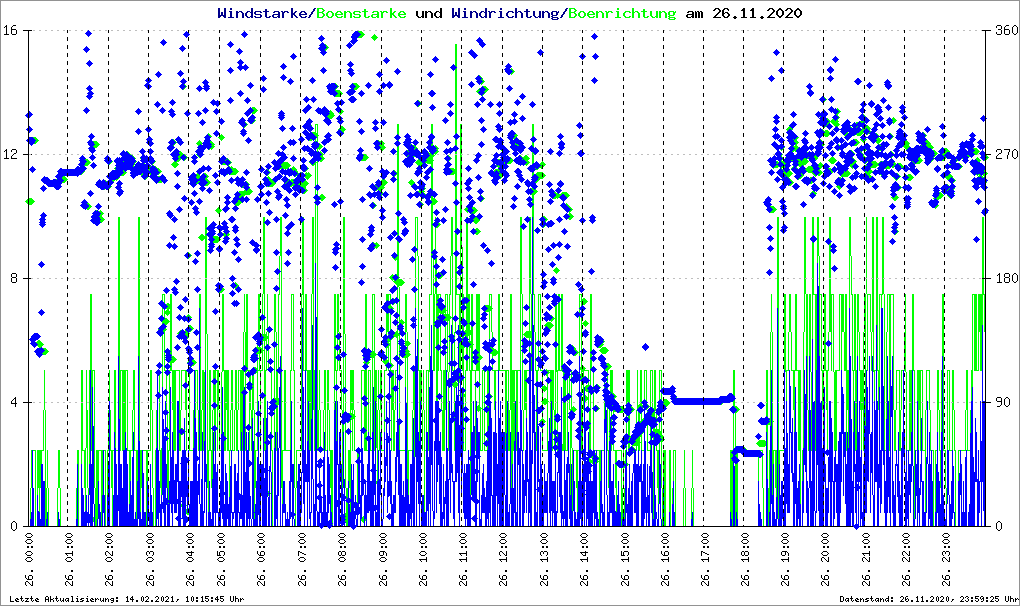Viewport: 1020px width, 606px height.
Task: Click the date 26.11.2020 in the title
Action: coord(757,13)
